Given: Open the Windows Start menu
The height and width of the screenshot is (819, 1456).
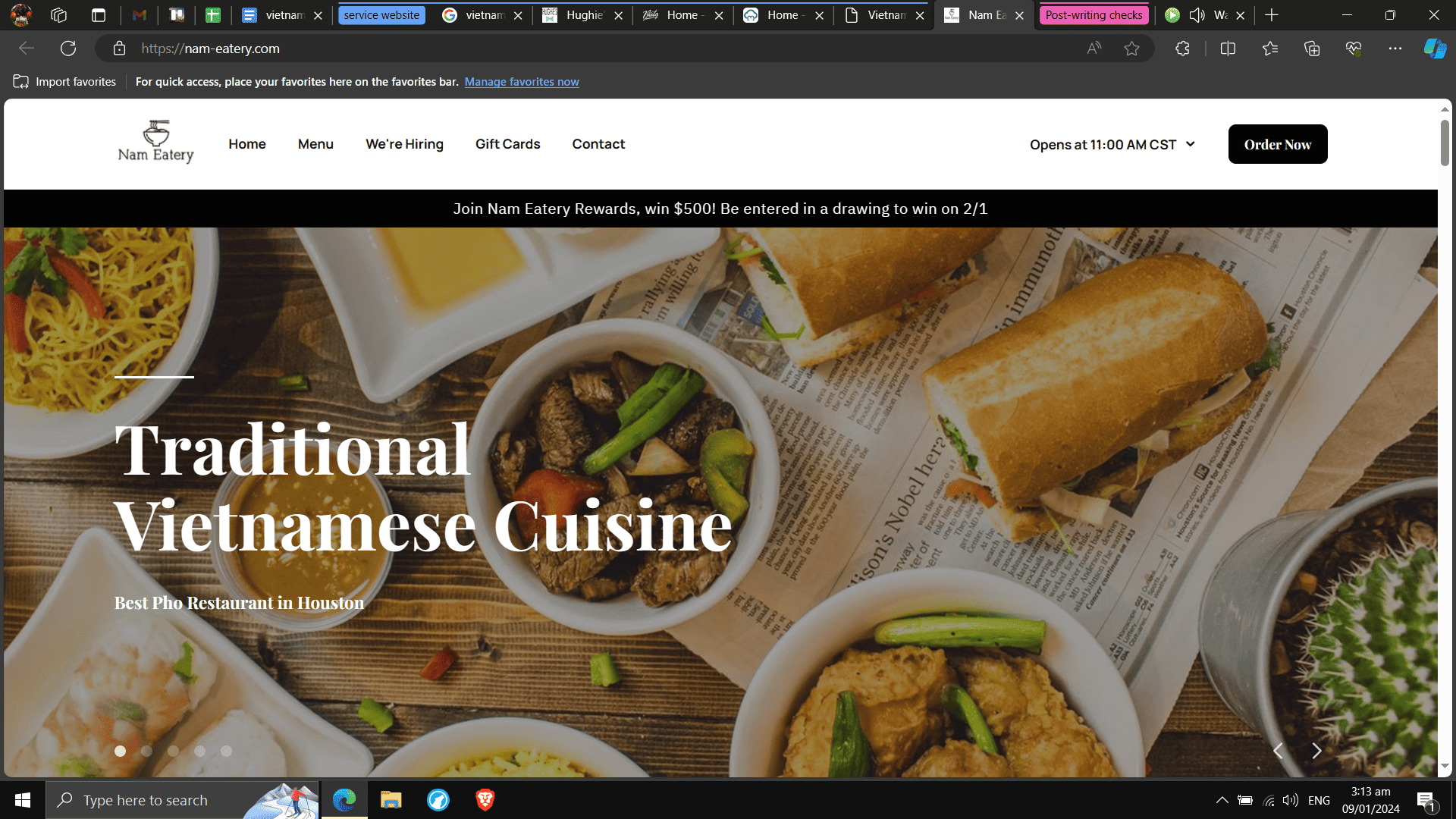Looking at the screenshot, I should pos(23,800).
